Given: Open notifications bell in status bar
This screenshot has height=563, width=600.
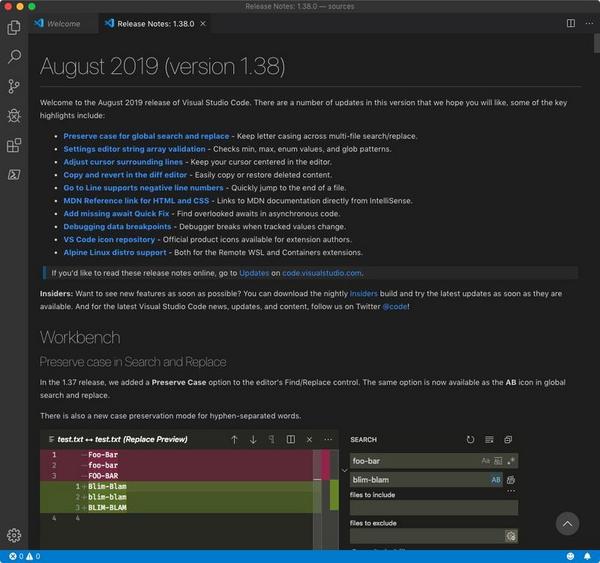Looking at the screenshot, I should (587, 556).
